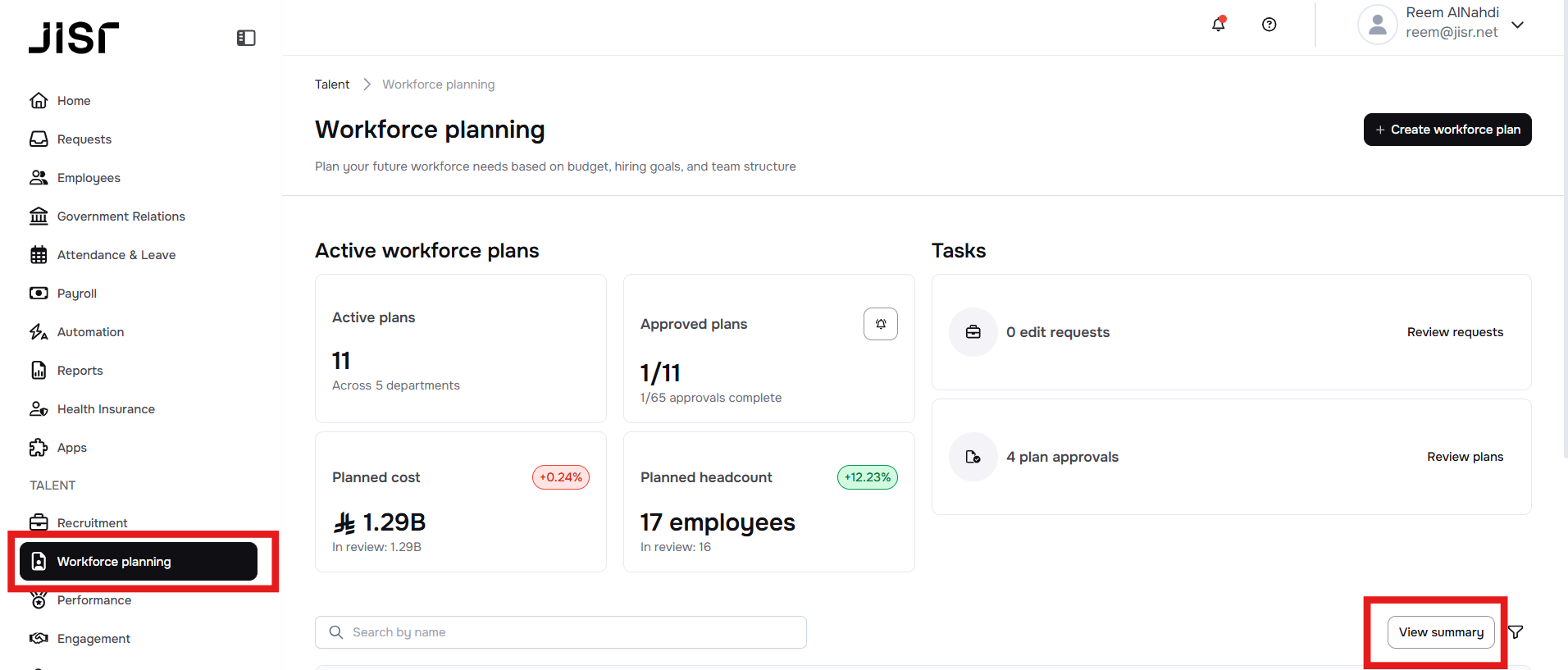Go to Attendance & Leave
This screenshot has height=670, width=1568.
pyautogui.click(x=116, y=255)
